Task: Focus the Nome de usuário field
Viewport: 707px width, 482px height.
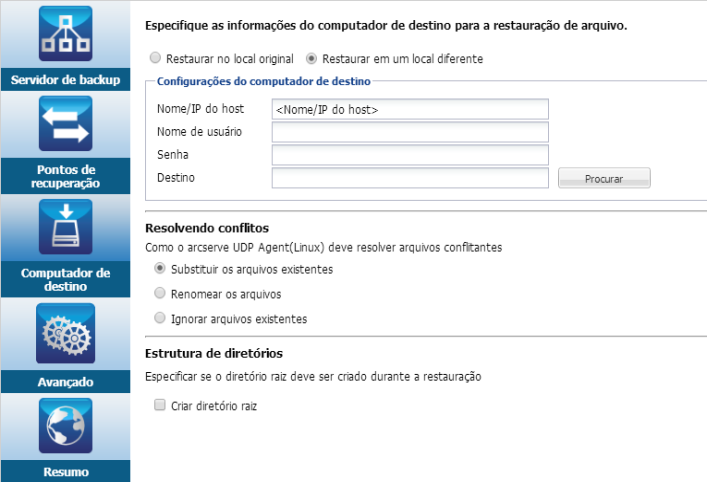Action: [410, 132]
